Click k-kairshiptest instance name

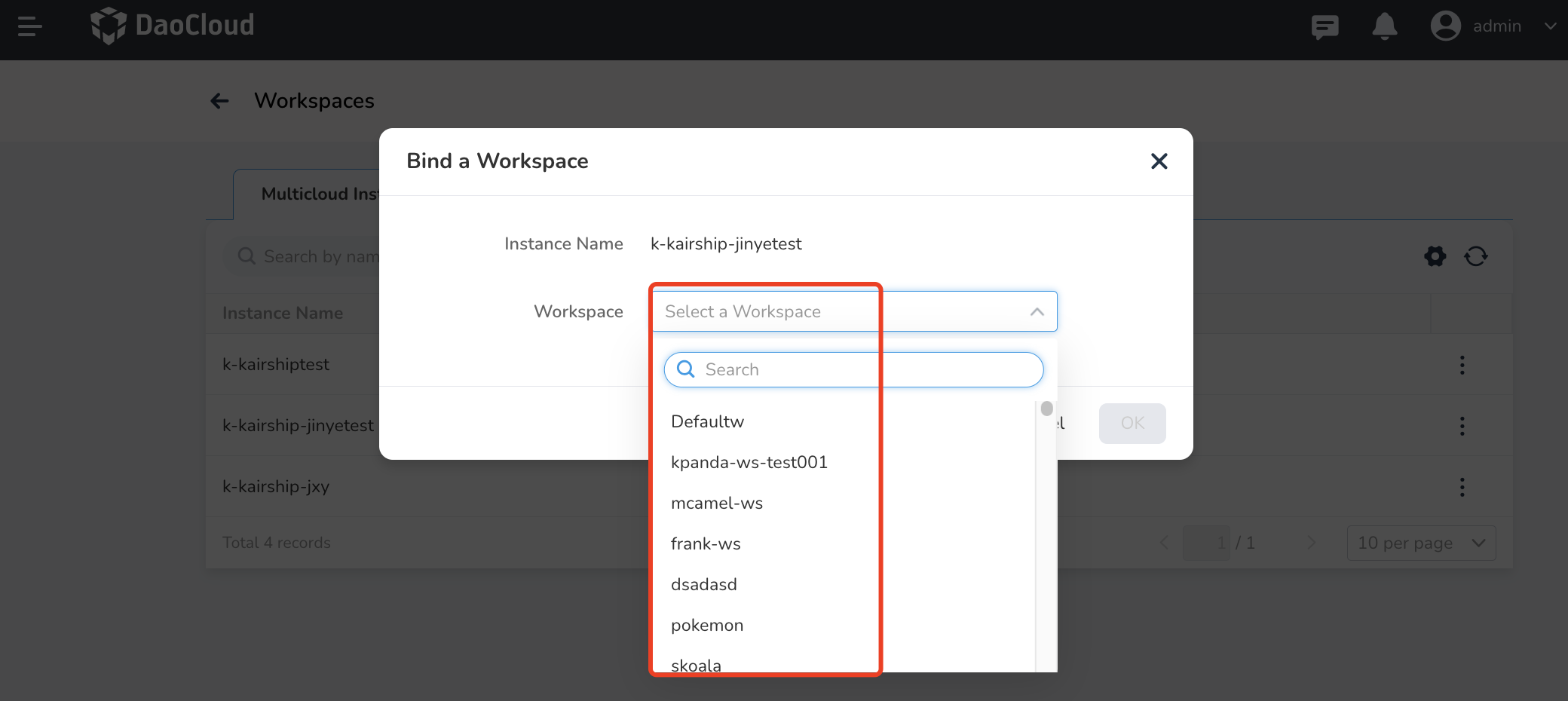[276, 365]
